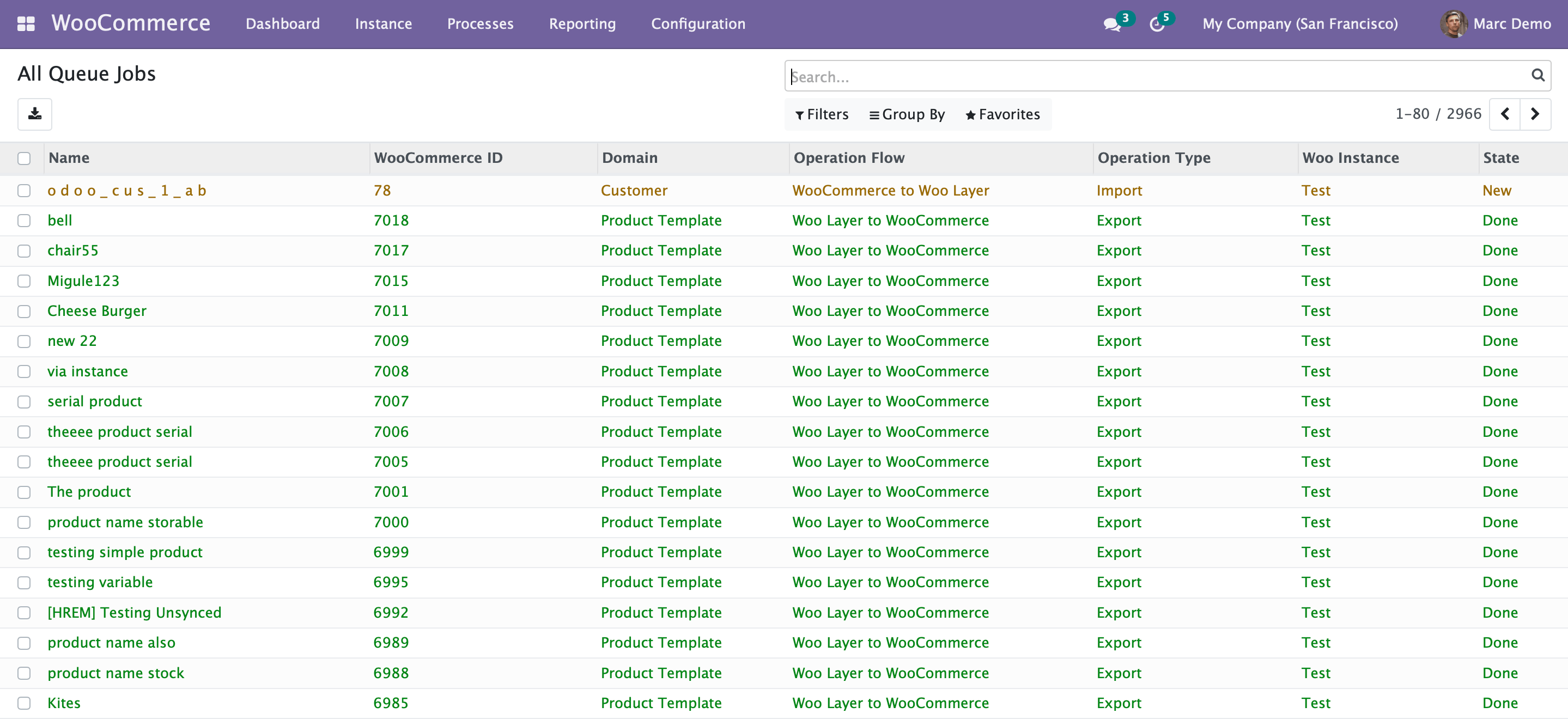Expand the Filters dropdown
The height and width of the screenshot is (719, 1568).
coord(822,114)
